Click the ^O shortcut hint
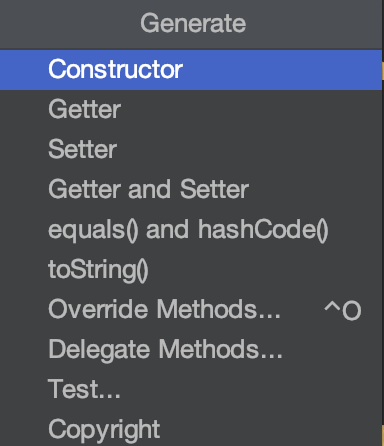This screenshot has width=384, height=446. pyautogui.click(x=343, y=310)
